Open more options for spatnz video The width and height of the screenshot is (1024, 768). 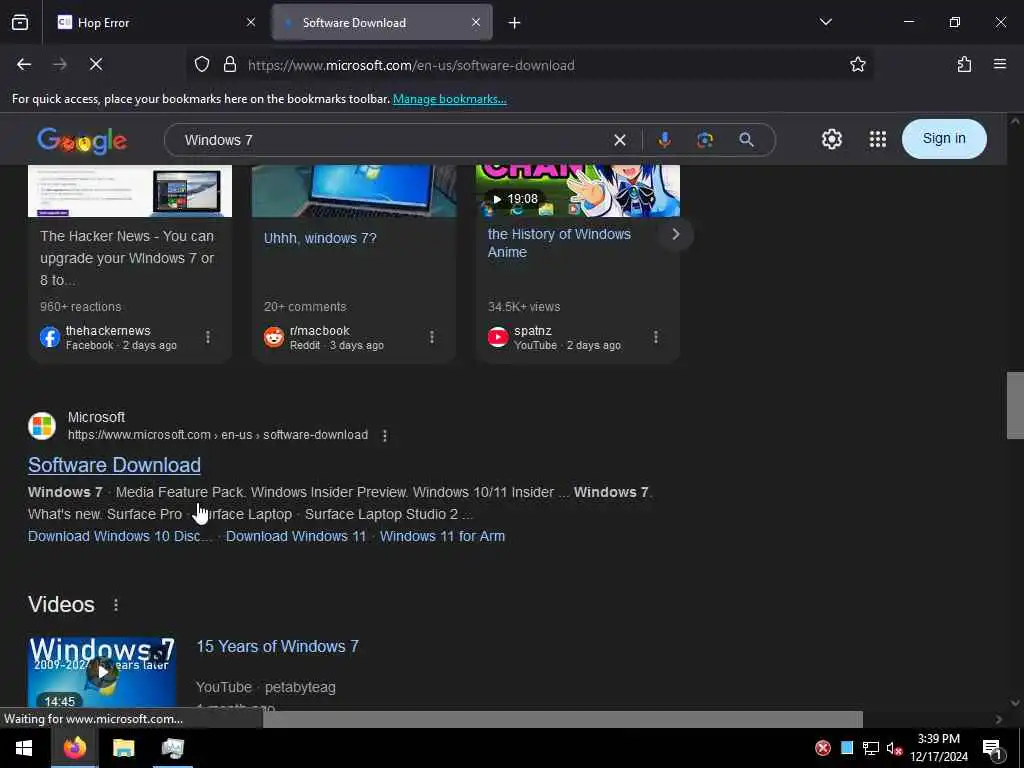click(656, 337)
